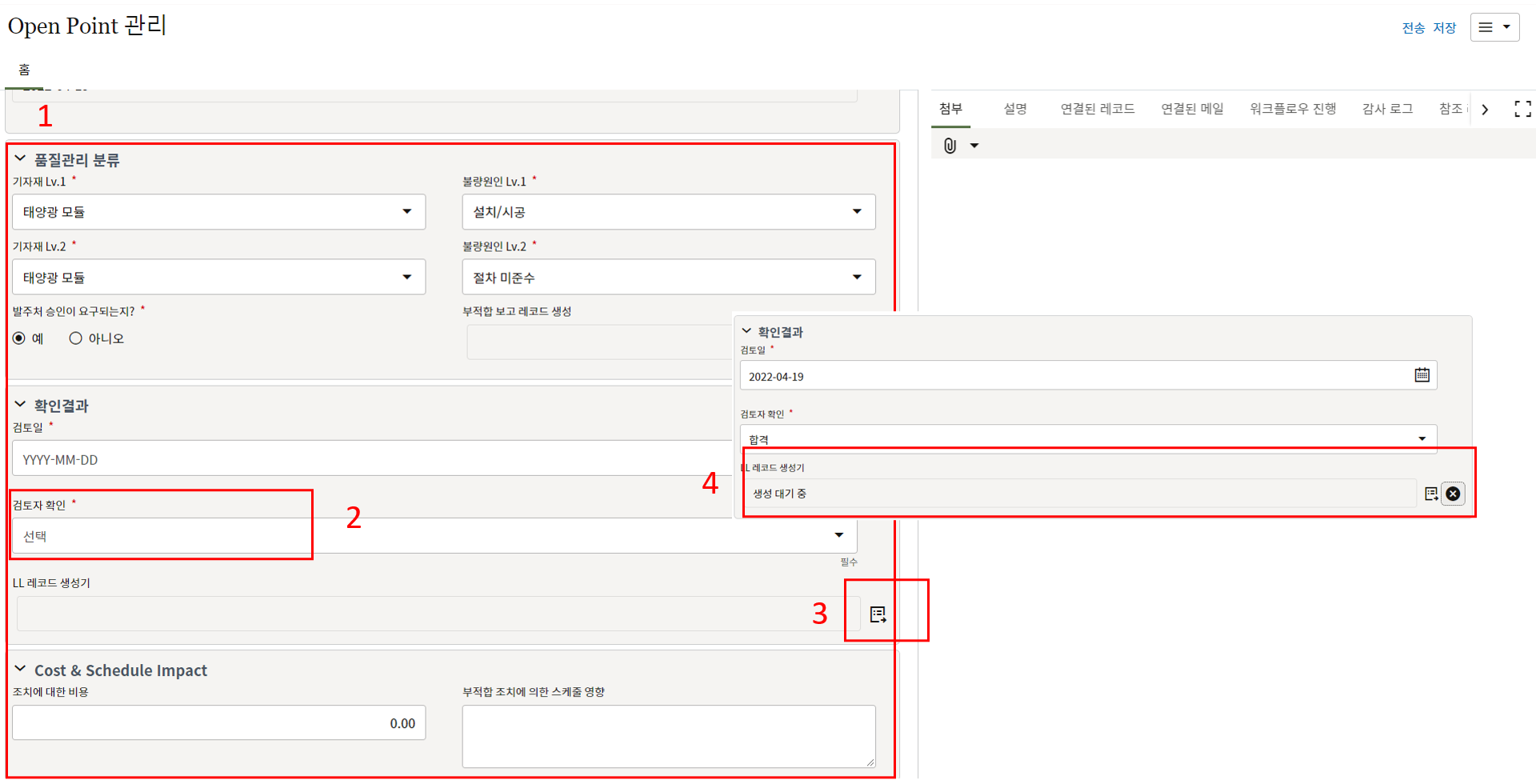1536x784 pixels.
Task: Select the 아니오 radio button
Action: click(76, 338)
